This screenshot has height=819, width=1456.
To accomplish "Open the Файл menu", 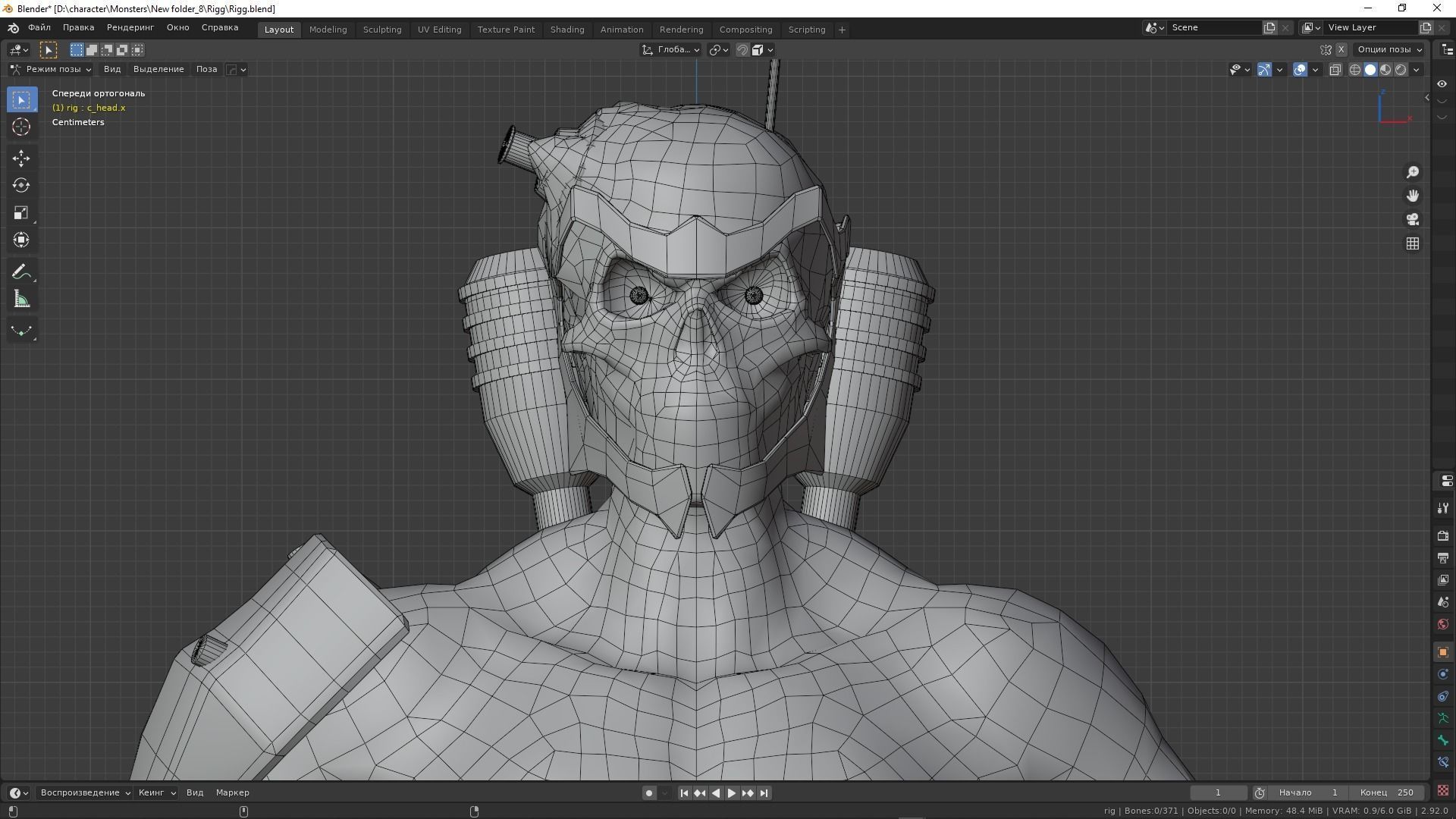I will 39,27.
